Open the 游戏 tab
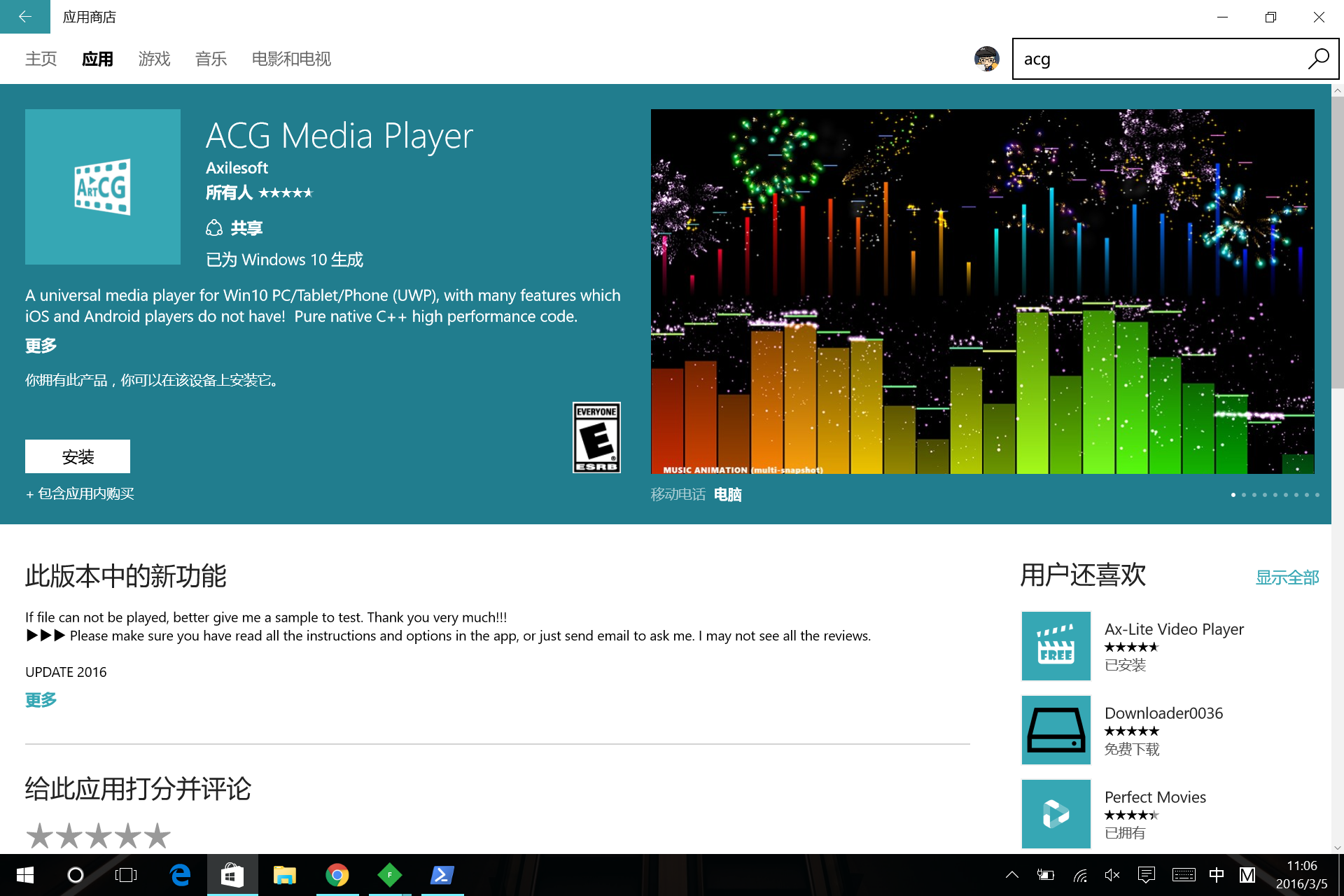The width and height of the screenshot is (1344, 896). [x=154, y=59]
